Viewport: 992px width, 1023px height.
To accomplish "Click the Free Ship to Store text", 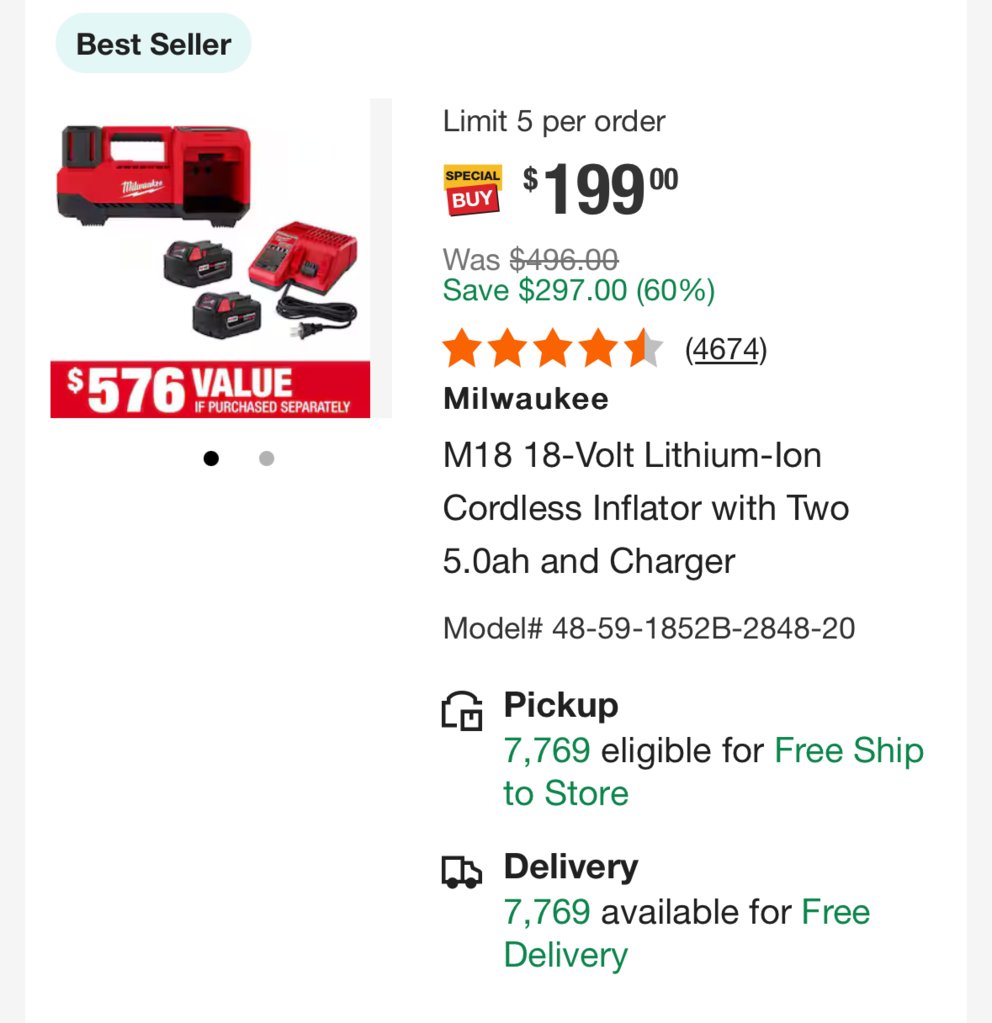I will pyautogui.click(x=713, y=772).
